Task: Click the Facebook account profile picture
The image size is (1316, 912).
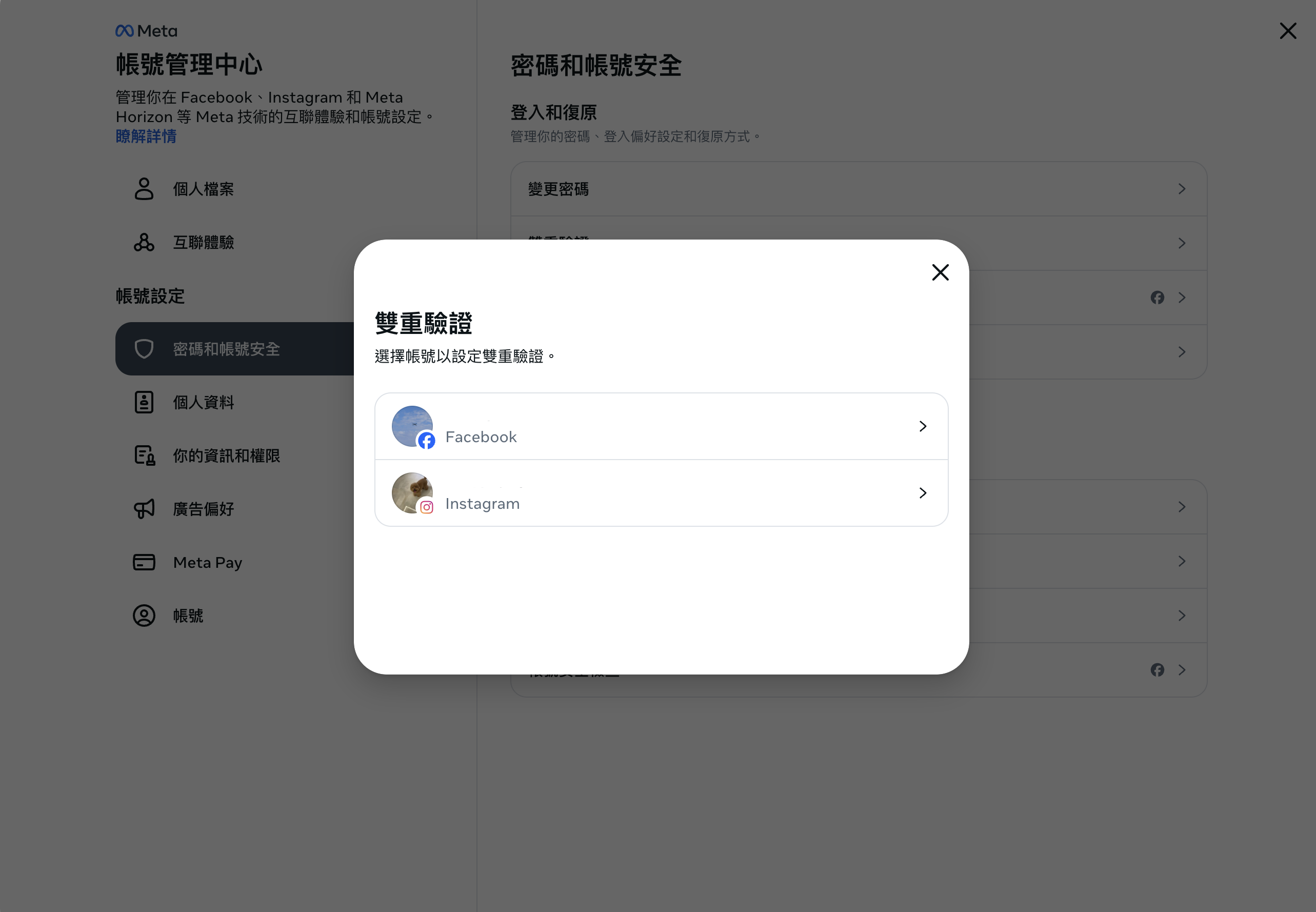Action: coord(412,426)
